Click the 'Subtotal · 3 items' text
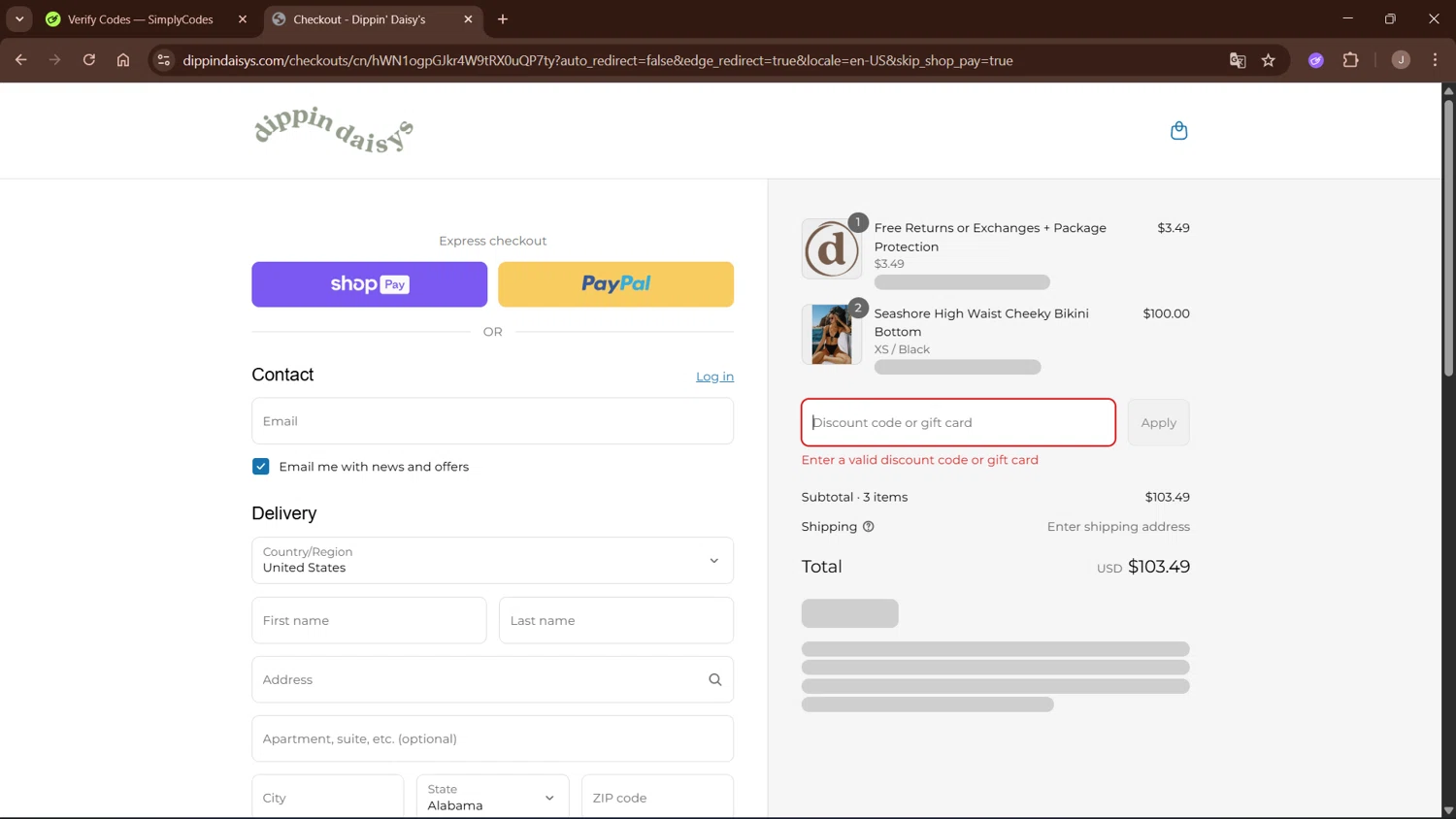The image size is (1456, 819). click(x=854, y=497)
